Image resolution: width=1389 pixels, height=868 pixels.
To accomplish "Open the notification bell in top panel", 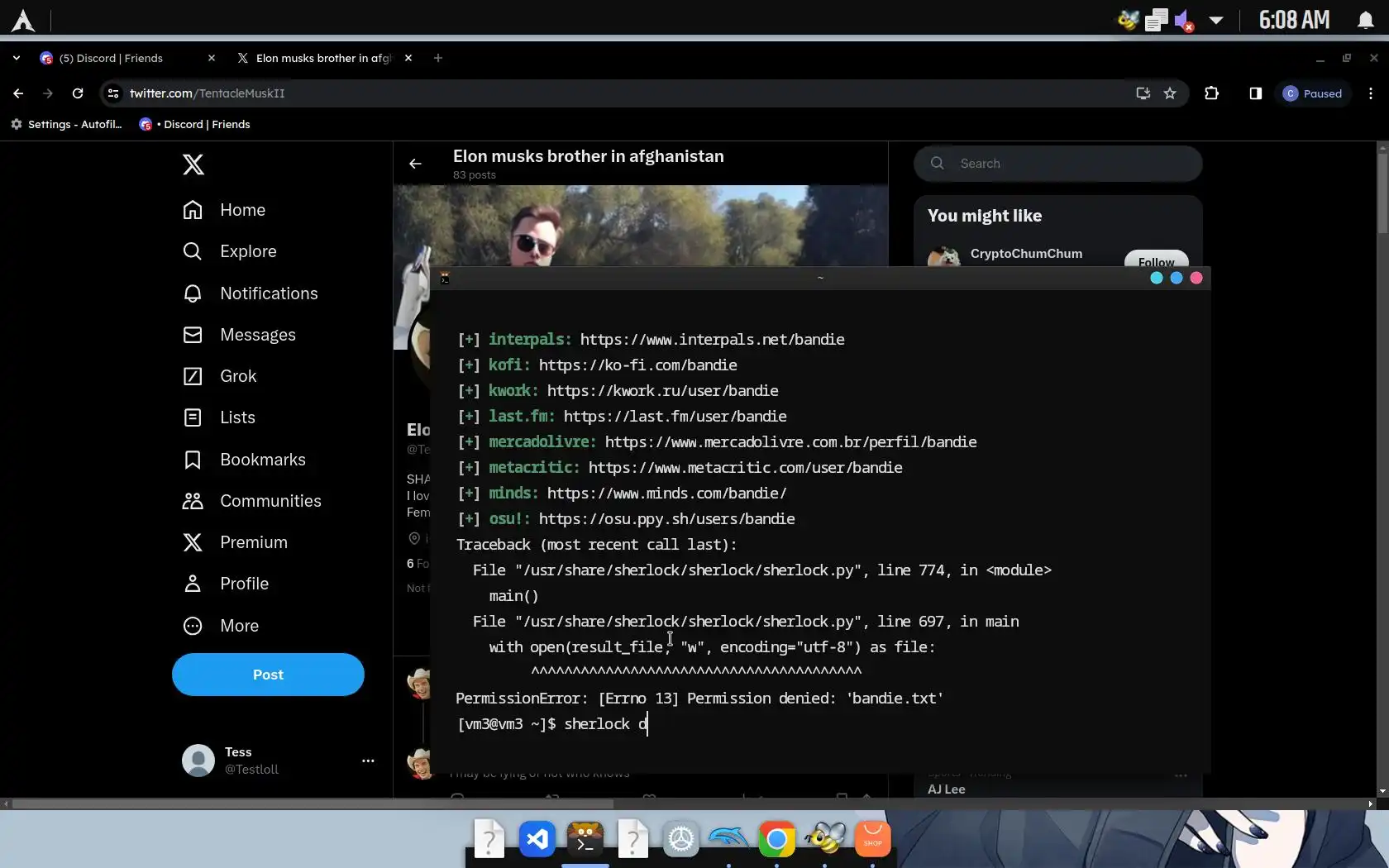I will tap(1366, 20).
